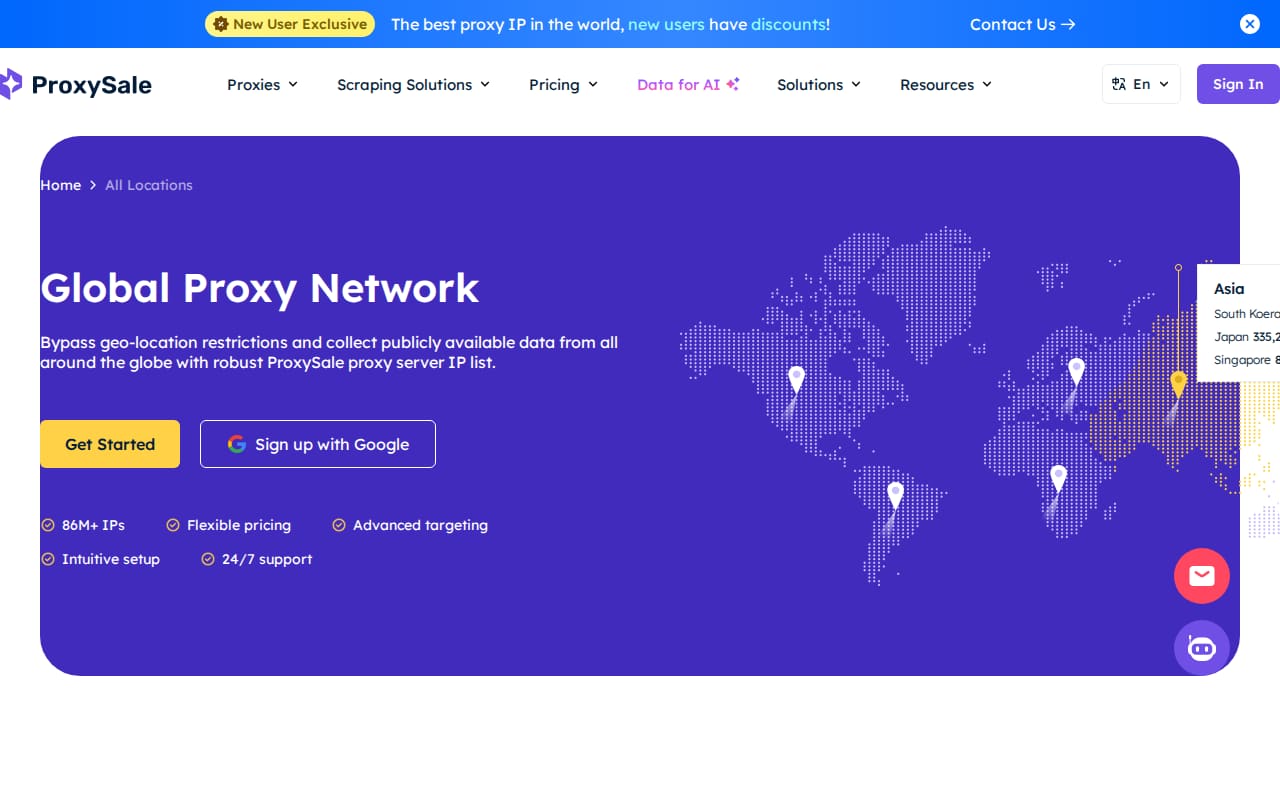
Task: Click the North America map pin
Action: tap(796, 380)
